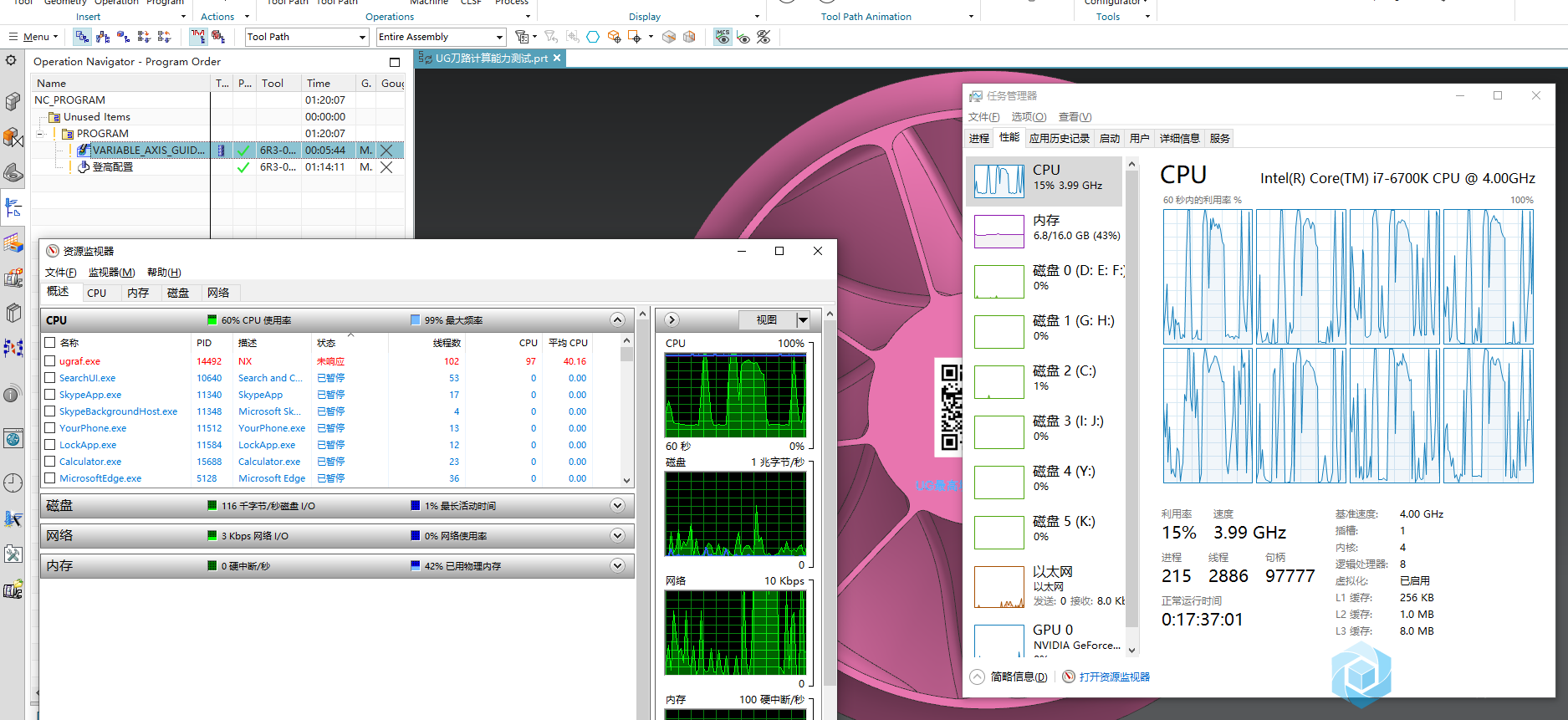This screenshot has width=1568, height=720.
Task: Click the blue hexagon selection icon
Action: point(593,37)
